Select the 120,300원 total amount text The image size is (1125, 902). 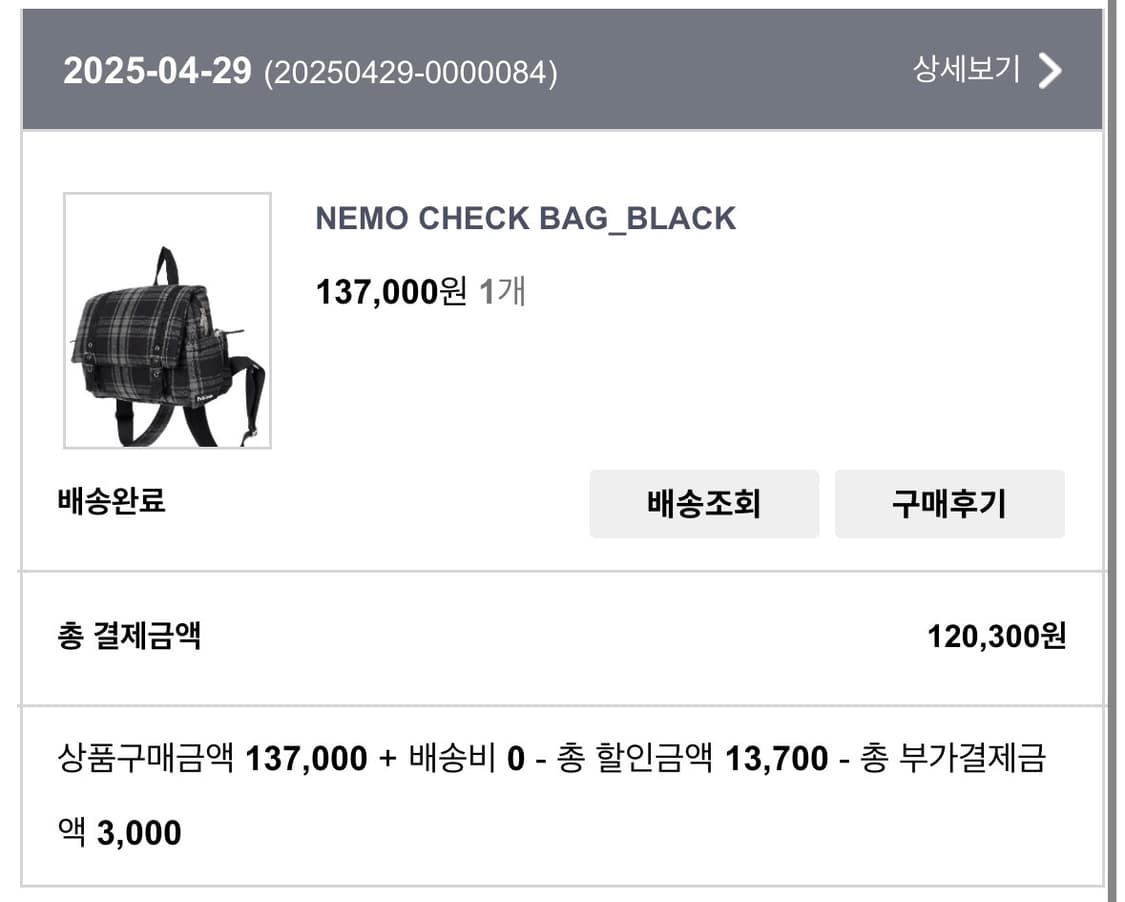(1001, 636)
